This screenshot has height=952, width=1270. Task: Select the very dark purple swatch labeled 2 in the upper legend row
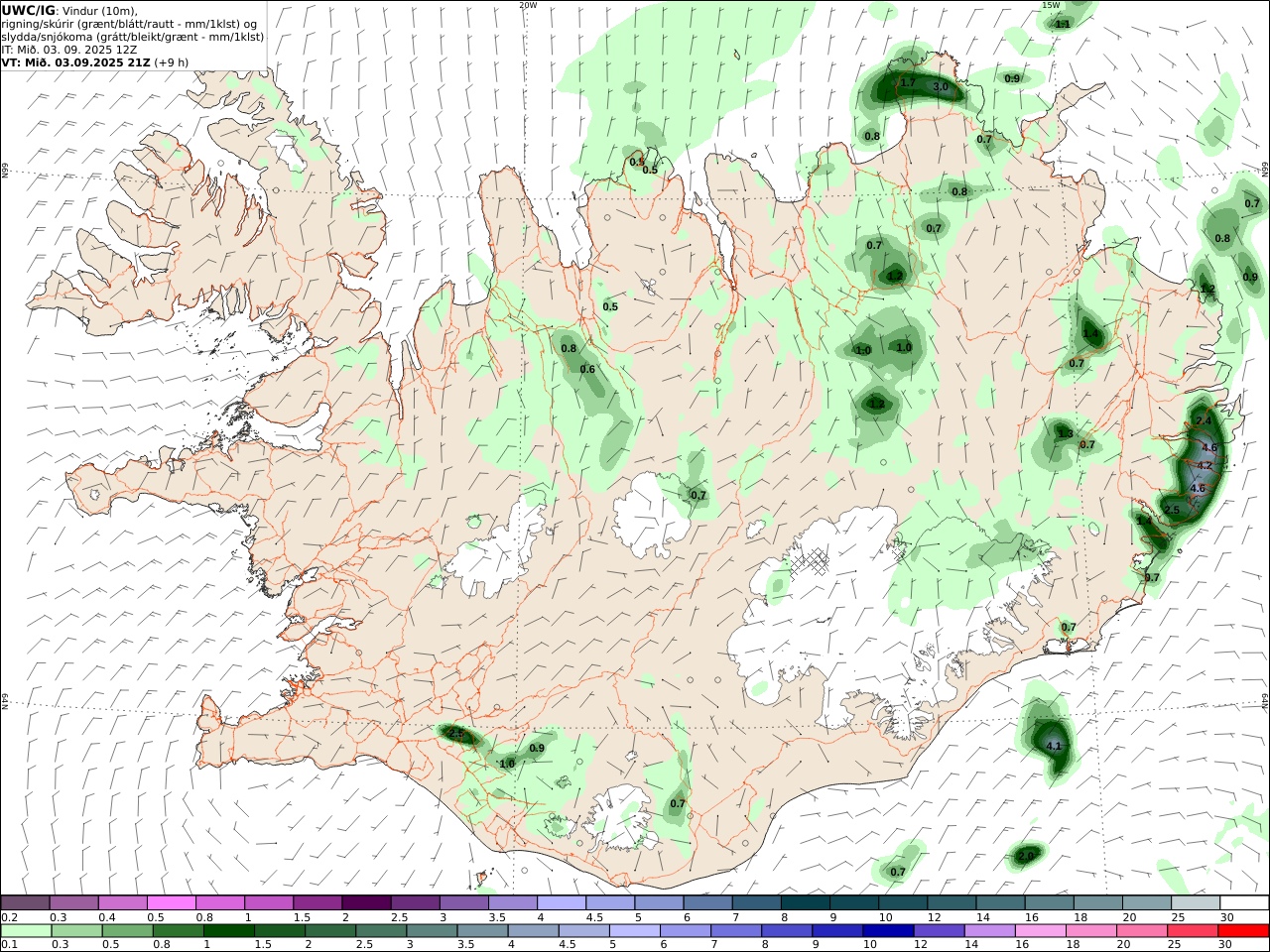click(x=366, y=902)
